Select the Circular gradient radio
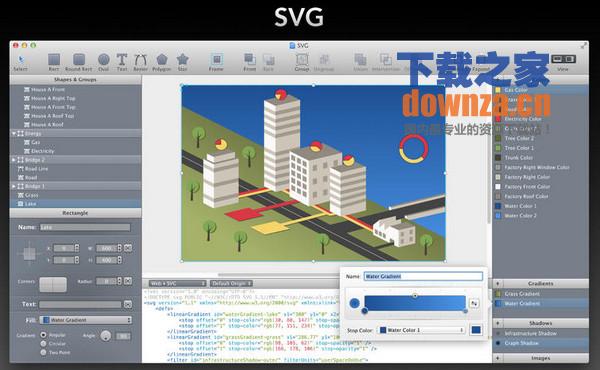This screenshot has height=370, width=600. [x=43, y=343]
